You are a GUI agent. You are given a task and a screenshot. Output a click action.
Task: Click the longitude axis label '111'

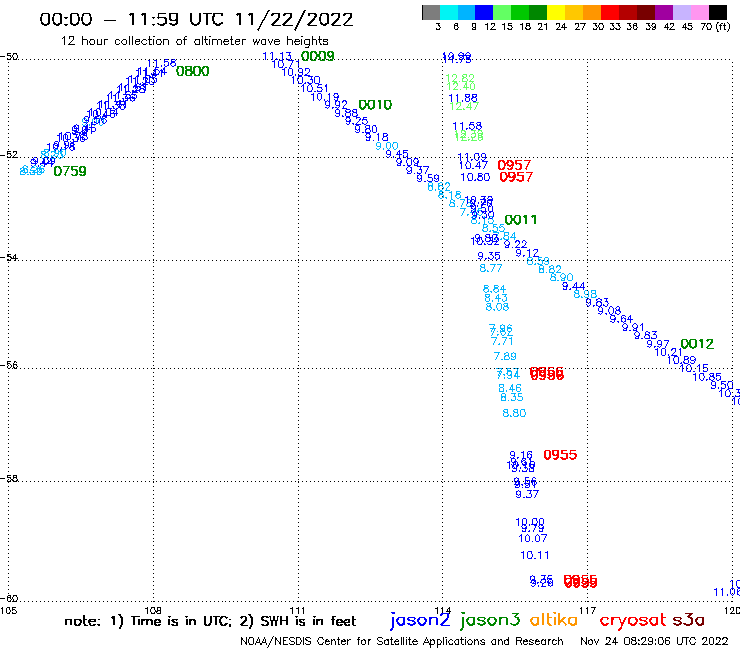click(x=297, y=610)
